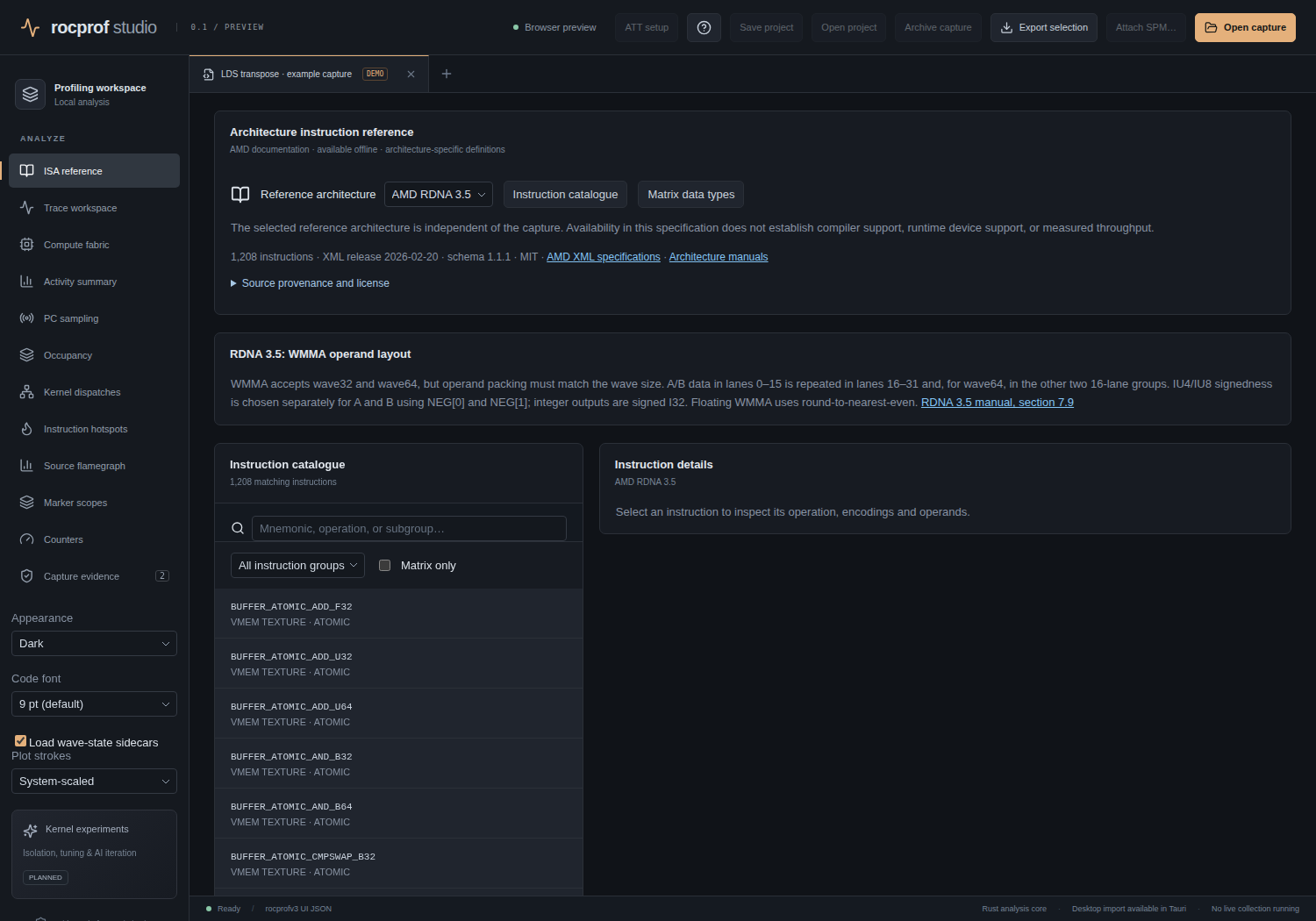Select the Instruction catalogue tab button
This screenshot has height=921, width=1316.
coord(565,195)
